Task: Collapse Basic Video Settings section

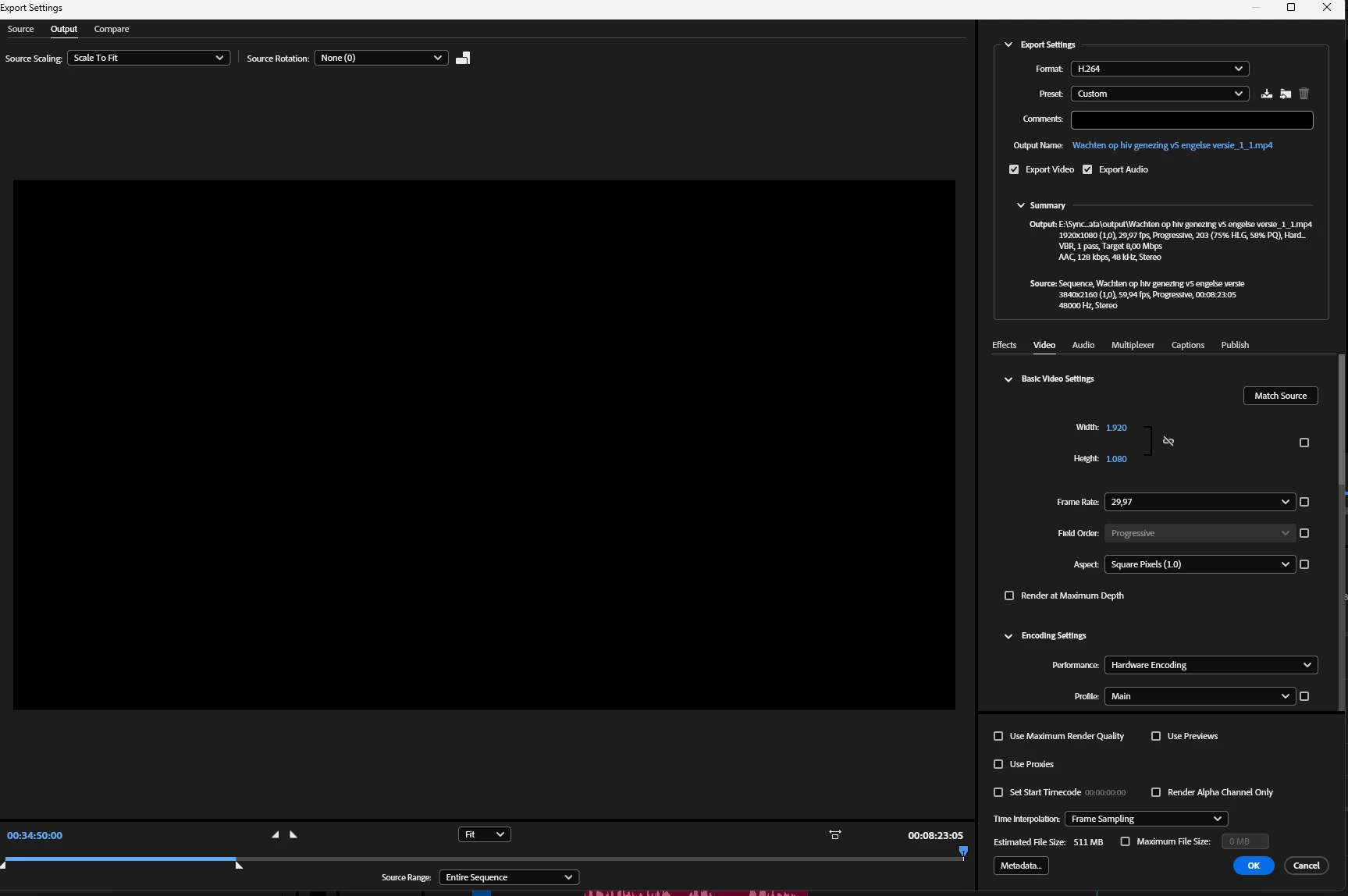Action: [x=1008, y=379]
